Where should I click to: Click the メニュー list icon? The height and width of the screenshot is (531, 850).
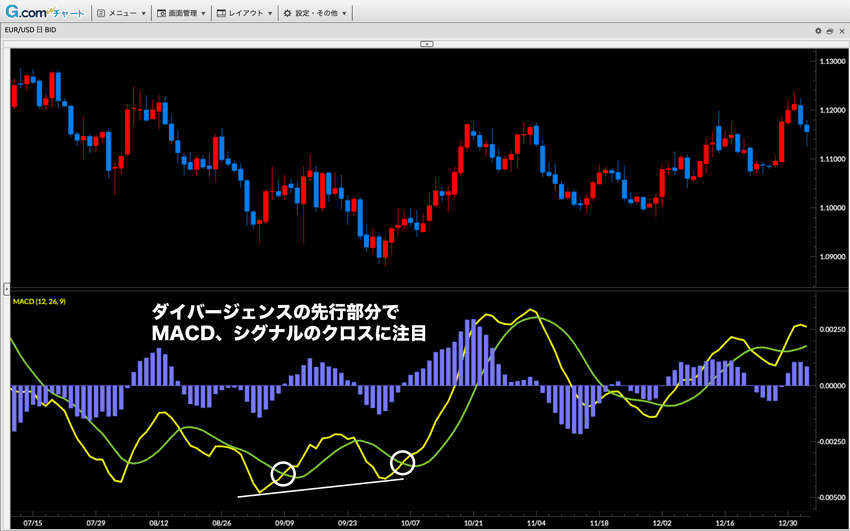[101, 14]
